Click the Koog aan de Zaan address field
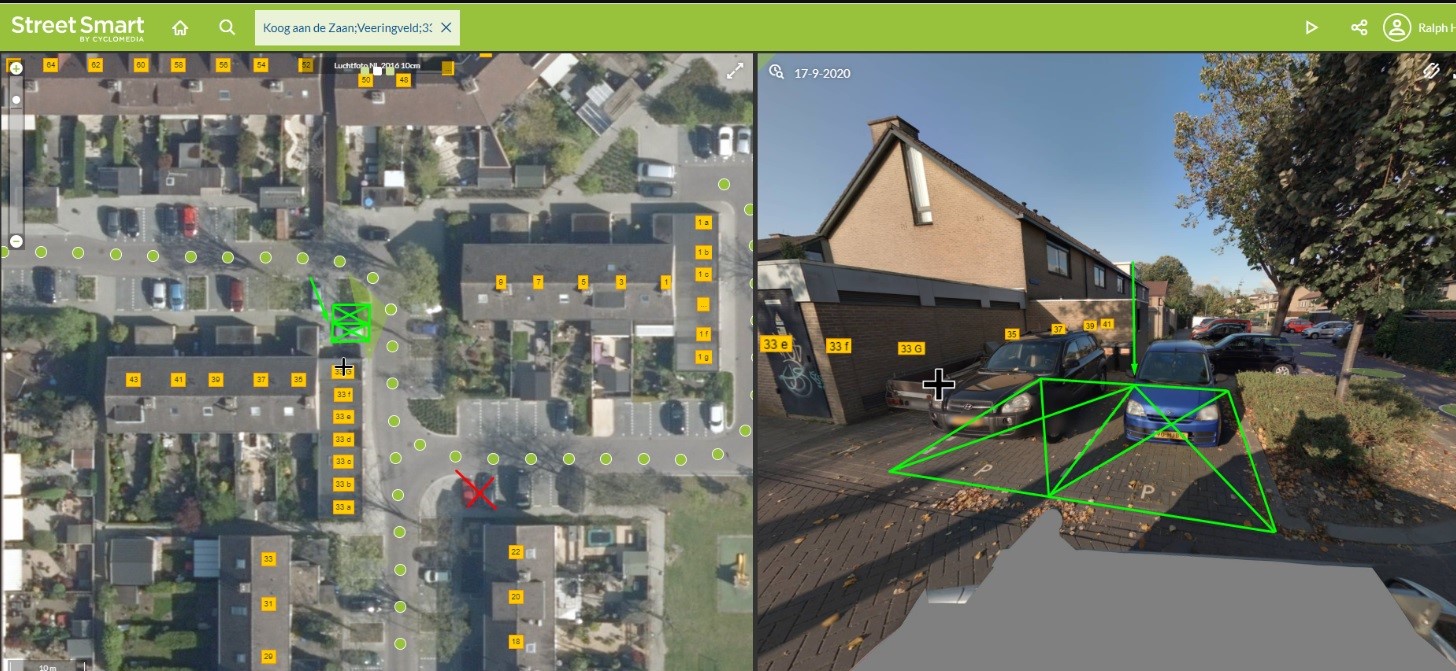The width and height of the screenshot is (1456, 671). point(347,28)
